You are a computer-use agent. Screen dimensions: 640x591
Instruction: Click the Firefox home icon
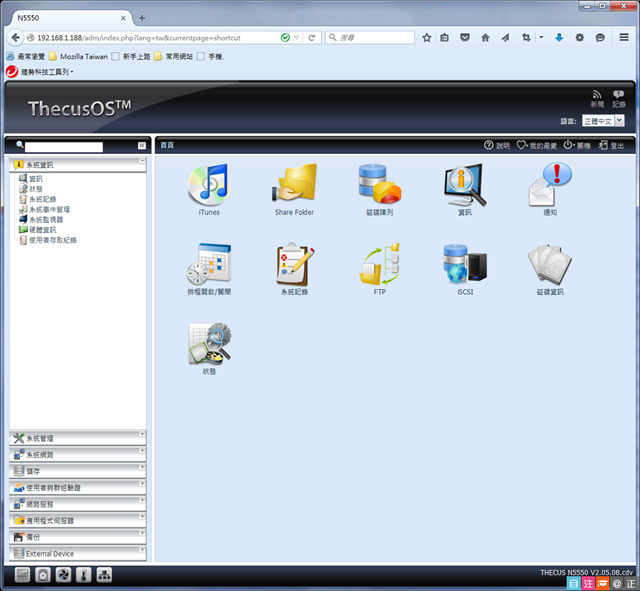click(485, 38)
